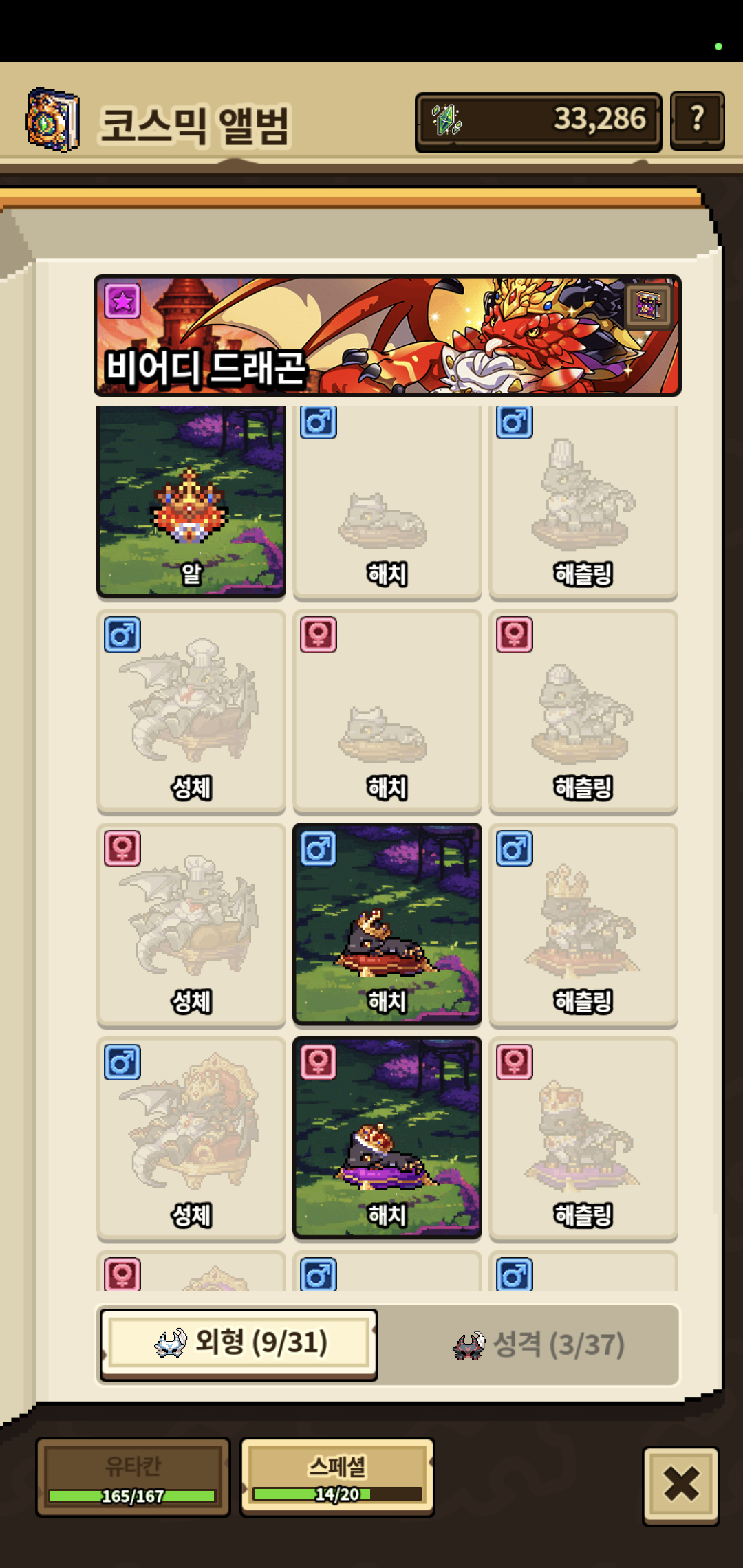Viewport: 743px width, 1568px height.
Task: Tap the 비어디 드래곤 banner
Action: 387,336
